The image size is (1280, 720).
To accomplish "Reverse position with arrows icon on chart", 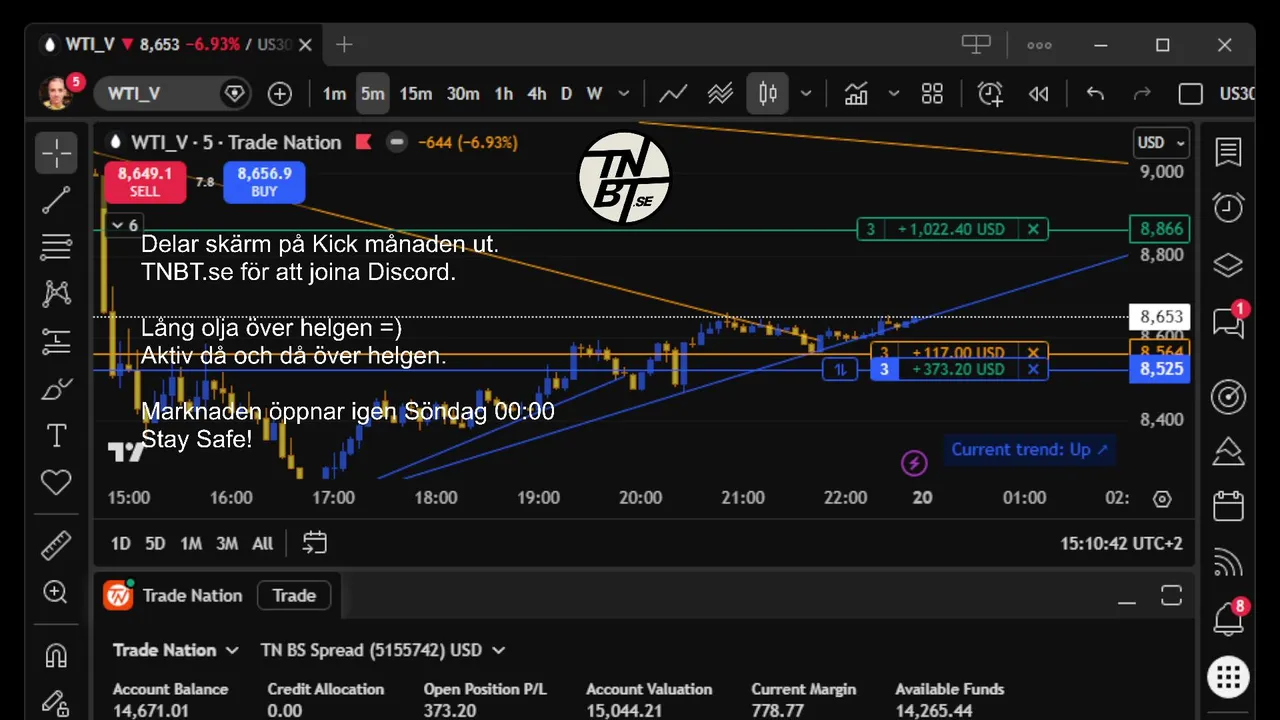I will (840, 370).
